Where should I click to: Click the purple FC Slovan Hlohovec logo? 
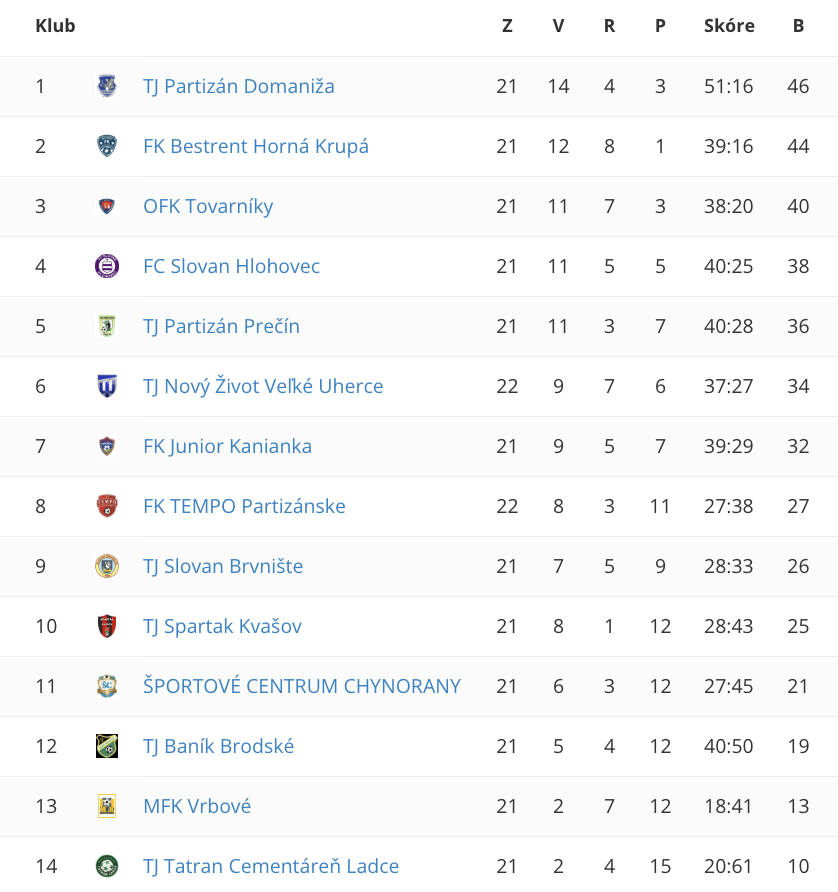107,266
